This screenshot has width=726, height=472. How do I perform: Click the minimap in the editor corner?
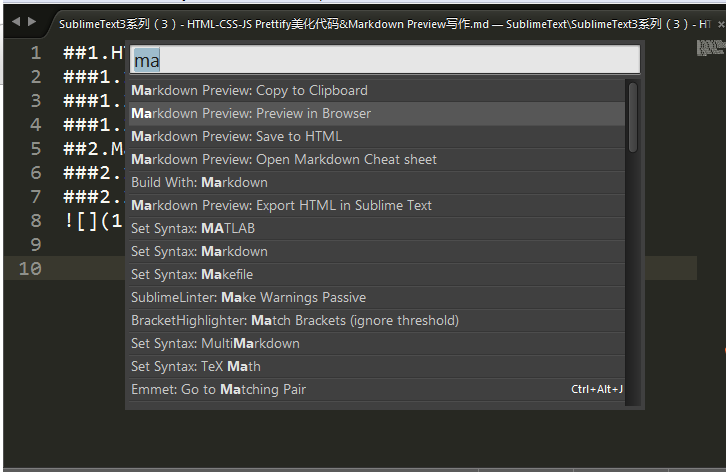(x=711, y=48)
